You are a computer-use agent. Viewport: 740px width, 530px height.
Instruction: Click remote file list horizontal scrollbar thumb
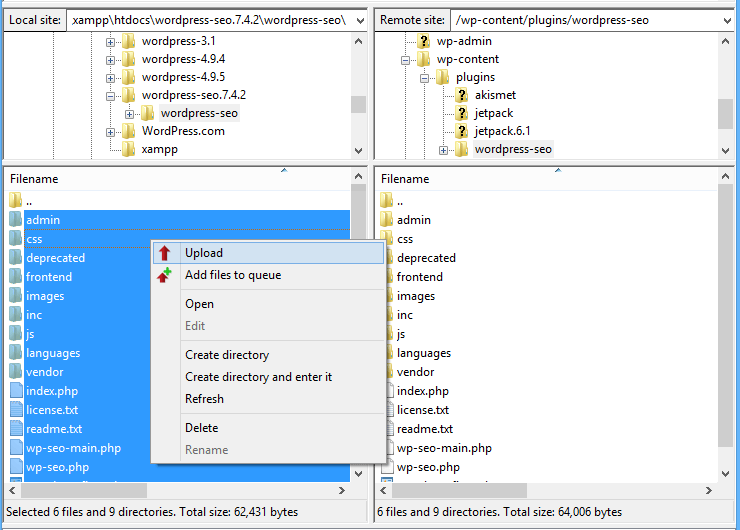(459, 490)
